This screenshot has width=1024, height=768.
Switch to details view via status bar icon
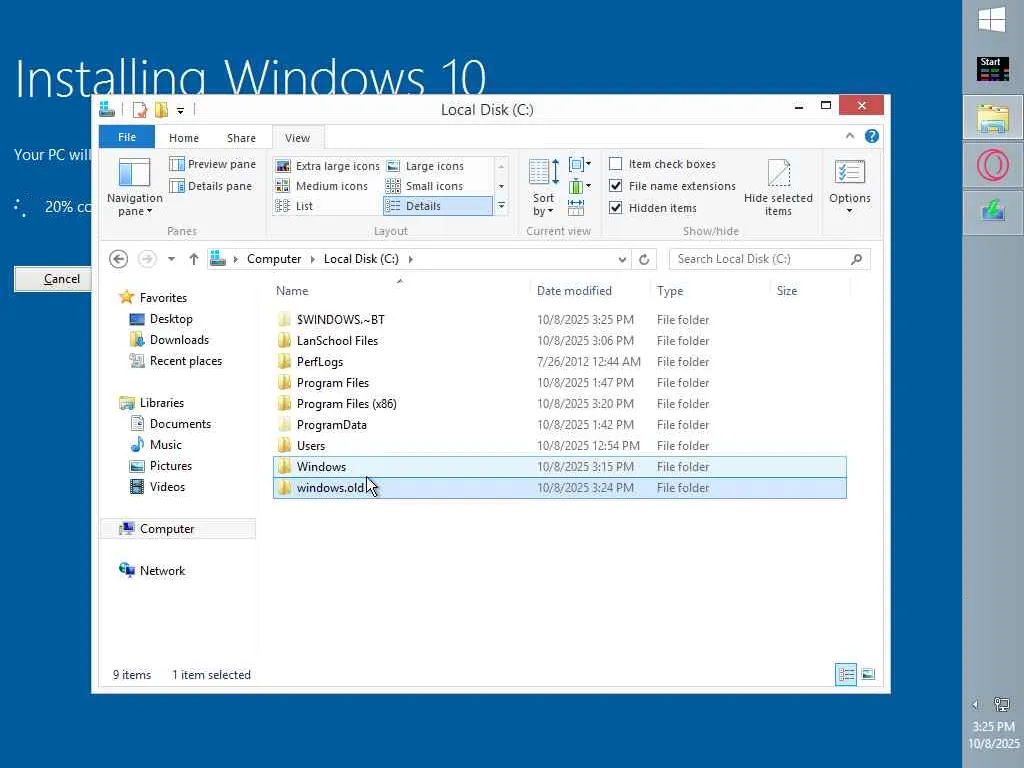pos(846,674)
